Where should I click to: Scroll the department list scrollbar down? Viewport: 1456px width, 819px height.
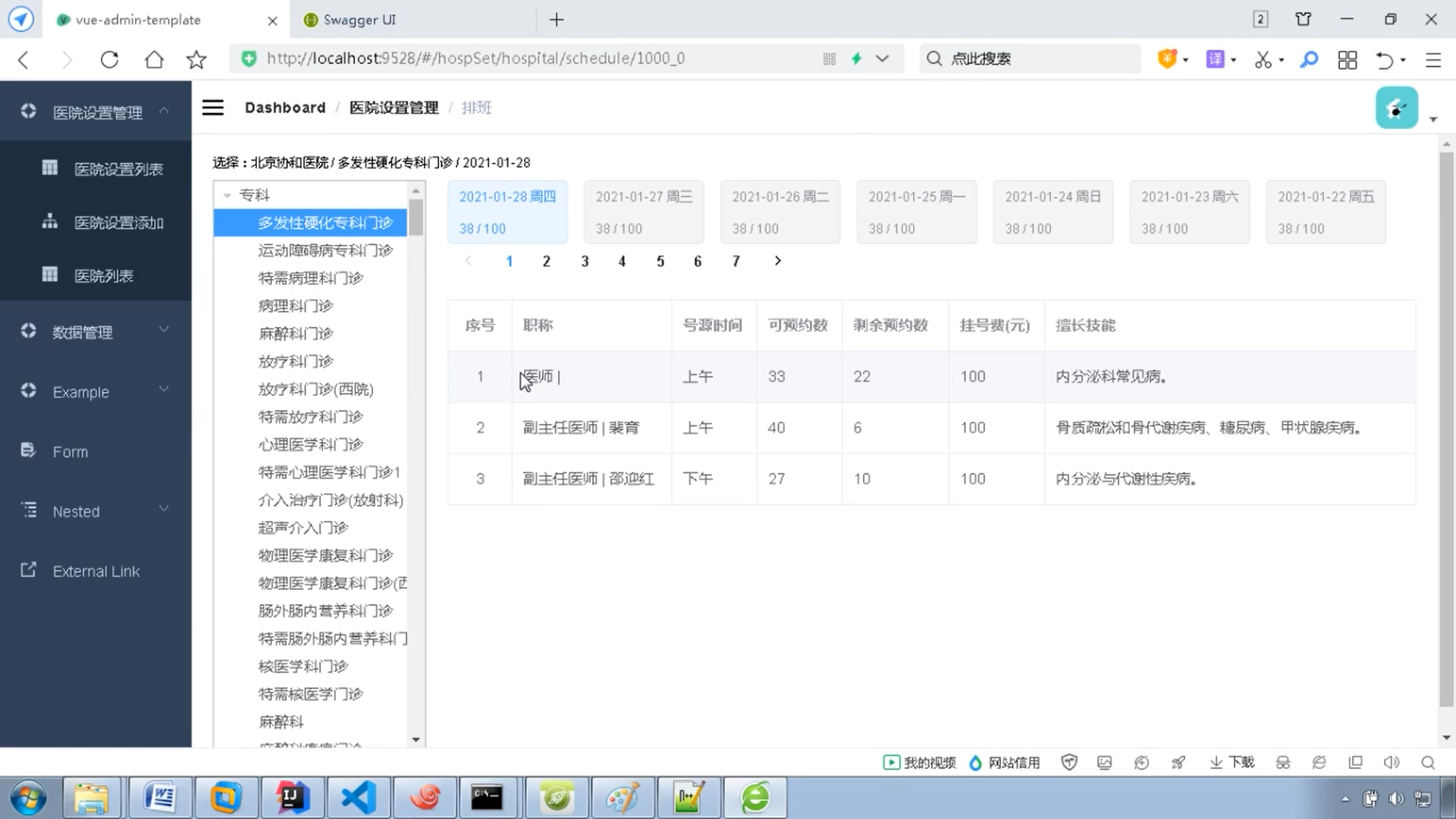tap(416, 739)
